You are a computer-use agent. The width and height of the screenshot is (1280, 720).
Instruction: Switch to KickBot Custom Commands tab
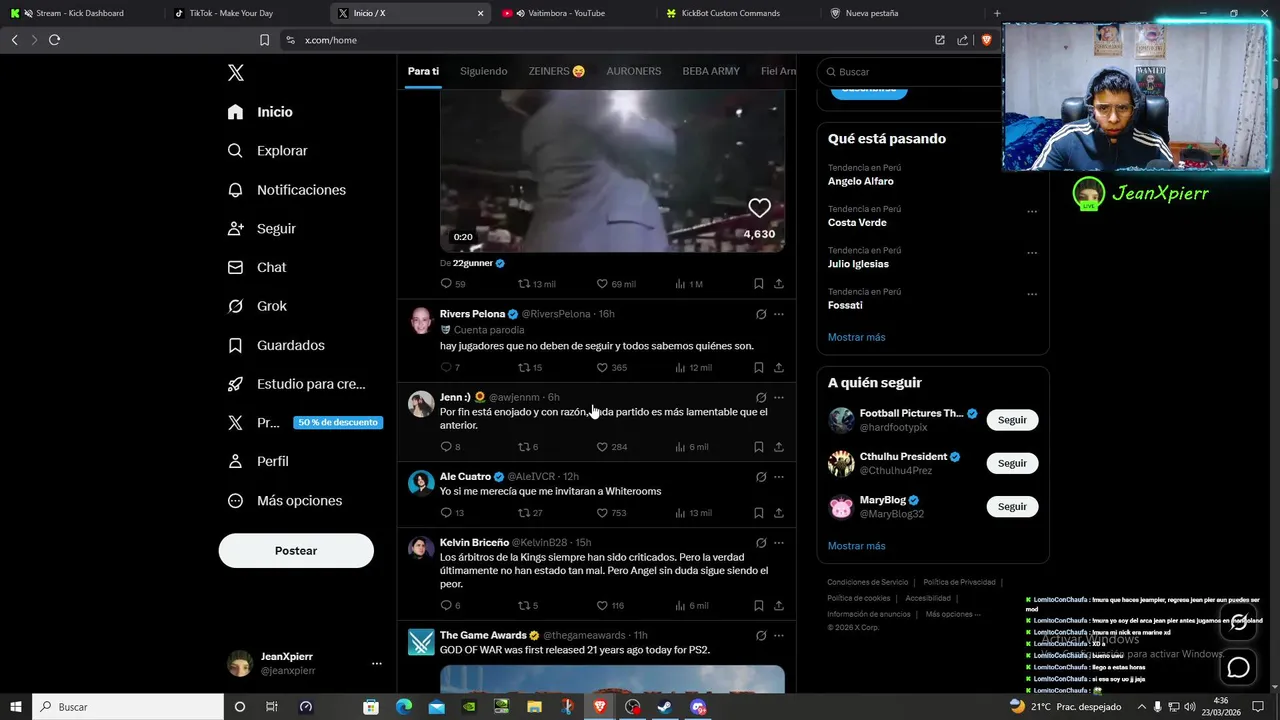pos(739,13)
